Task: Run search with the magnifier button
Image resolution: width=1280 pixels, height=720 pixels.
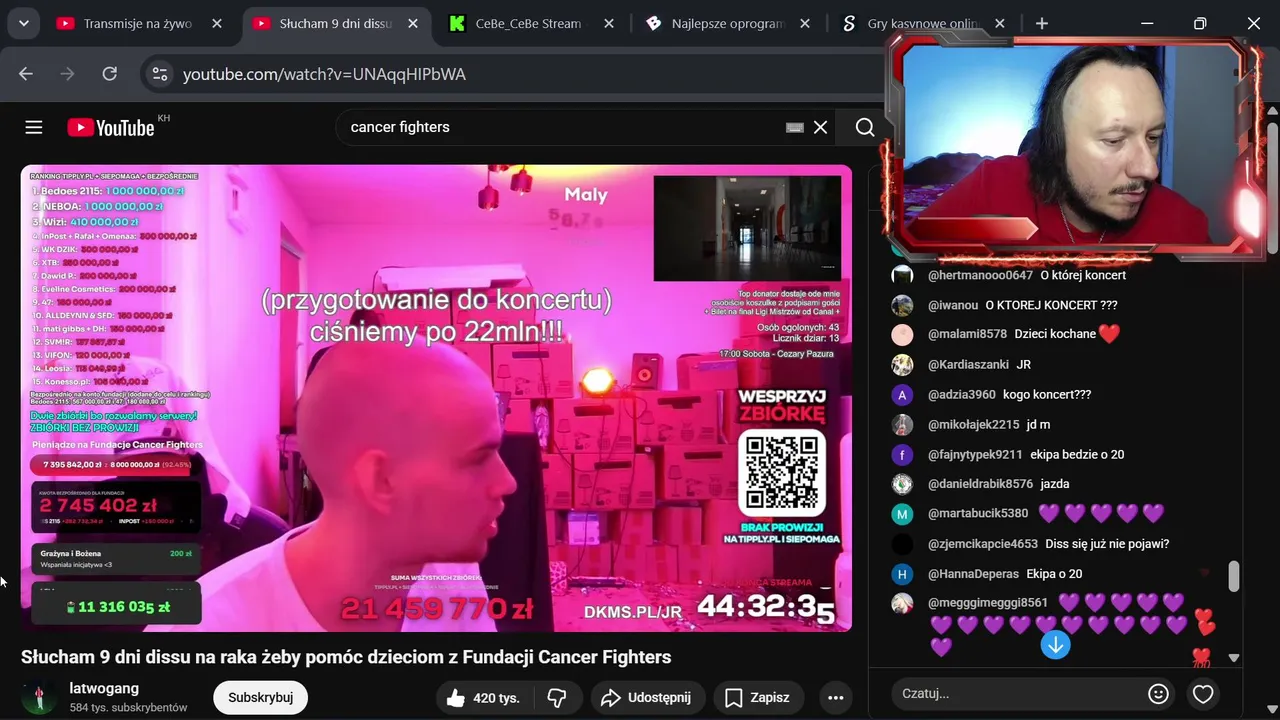Action: pyautogui.click(x=865, y=127)
